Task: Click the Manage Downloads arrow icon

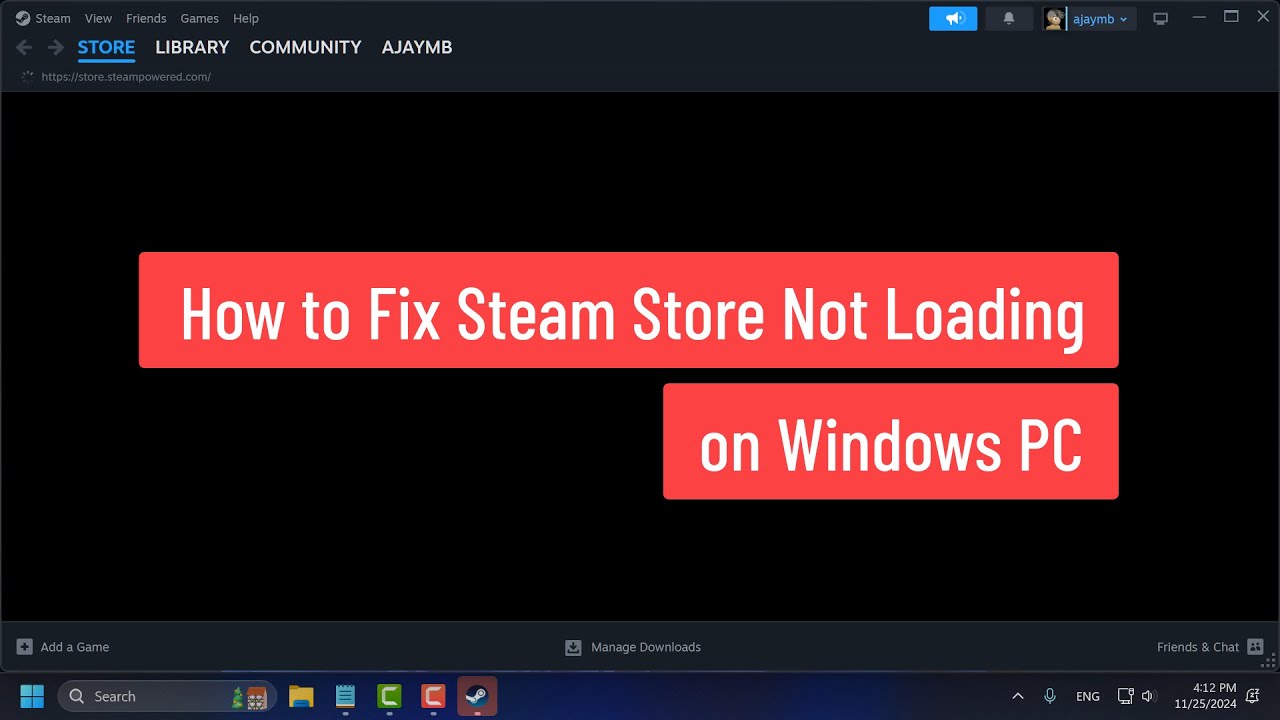Action: [x=573, y=647]
